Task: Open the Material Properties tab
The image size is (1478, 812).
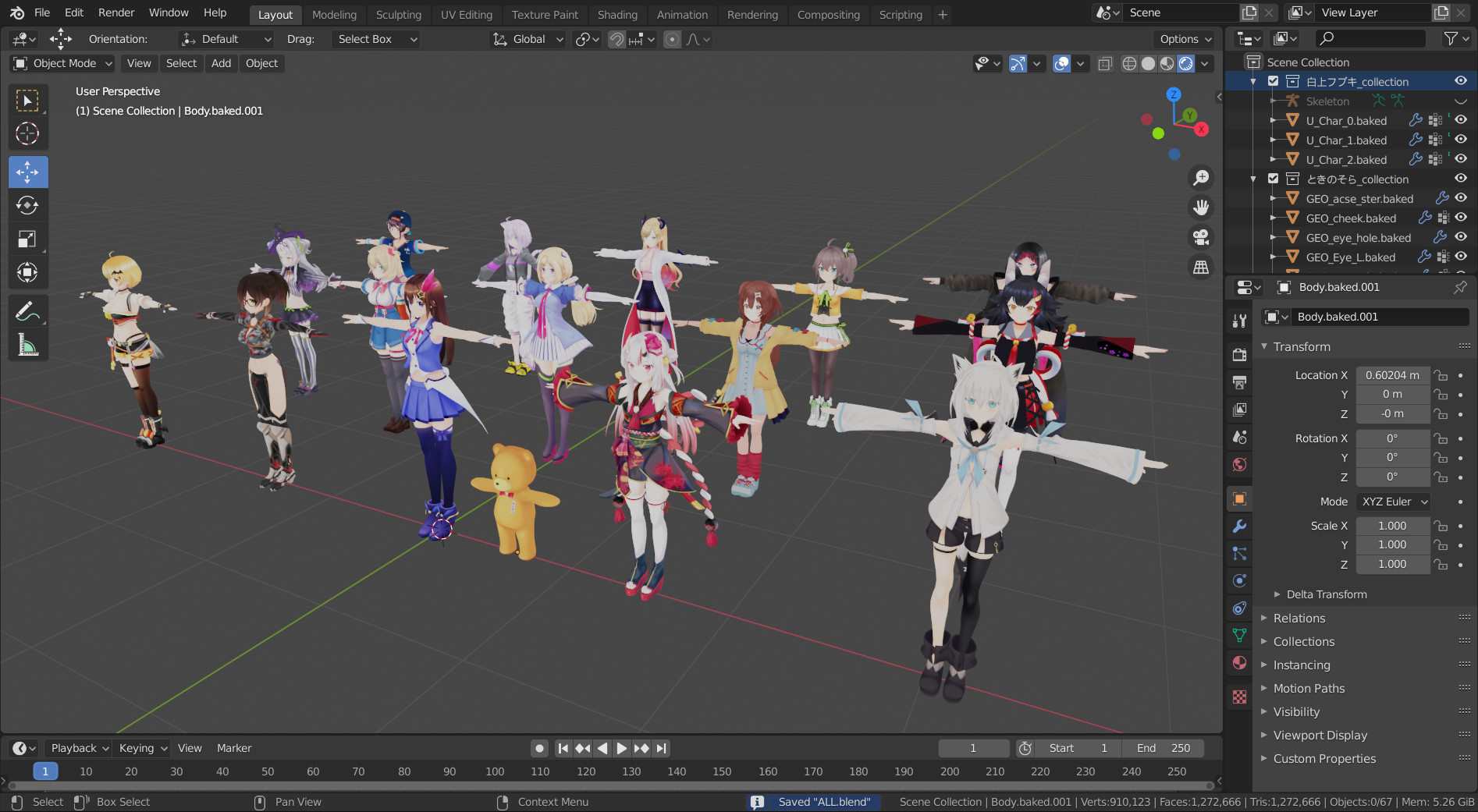Action: (1239, 663)
